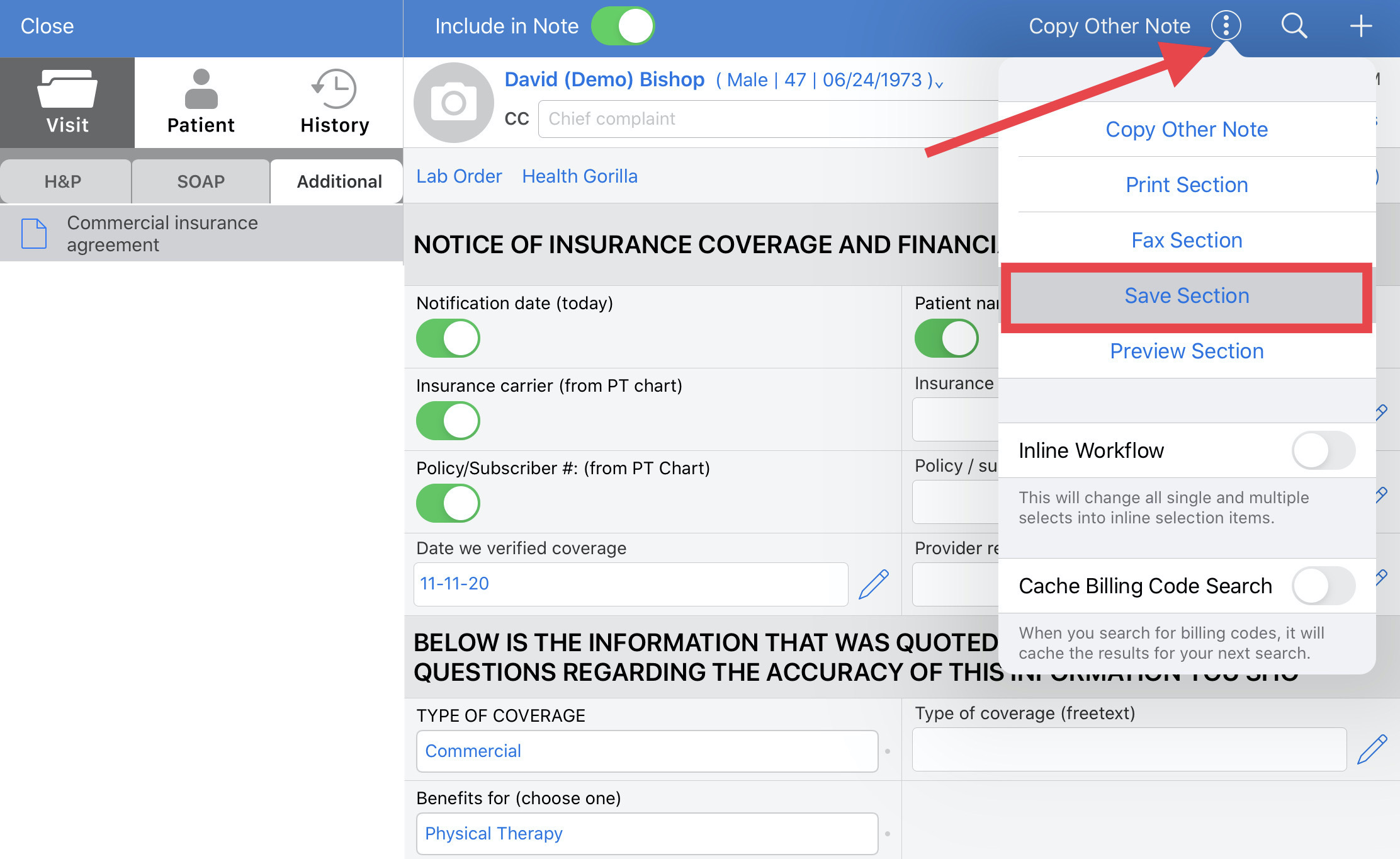Choose Preview Section menu item
The image size is (1400, 859).
1187,351
